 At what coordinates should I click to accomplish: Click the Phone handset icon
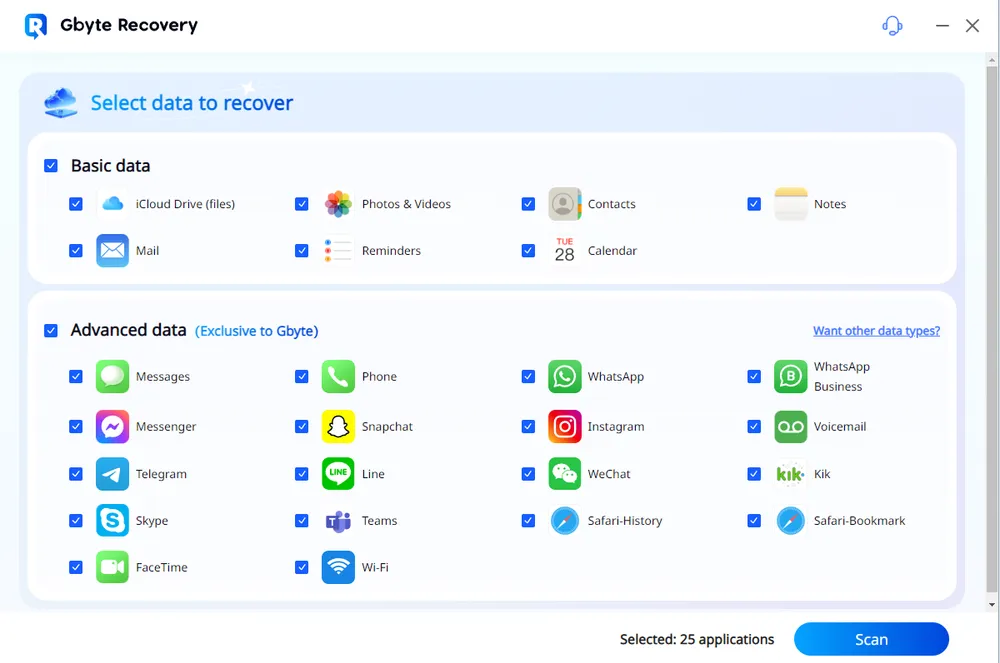[338, 376]
